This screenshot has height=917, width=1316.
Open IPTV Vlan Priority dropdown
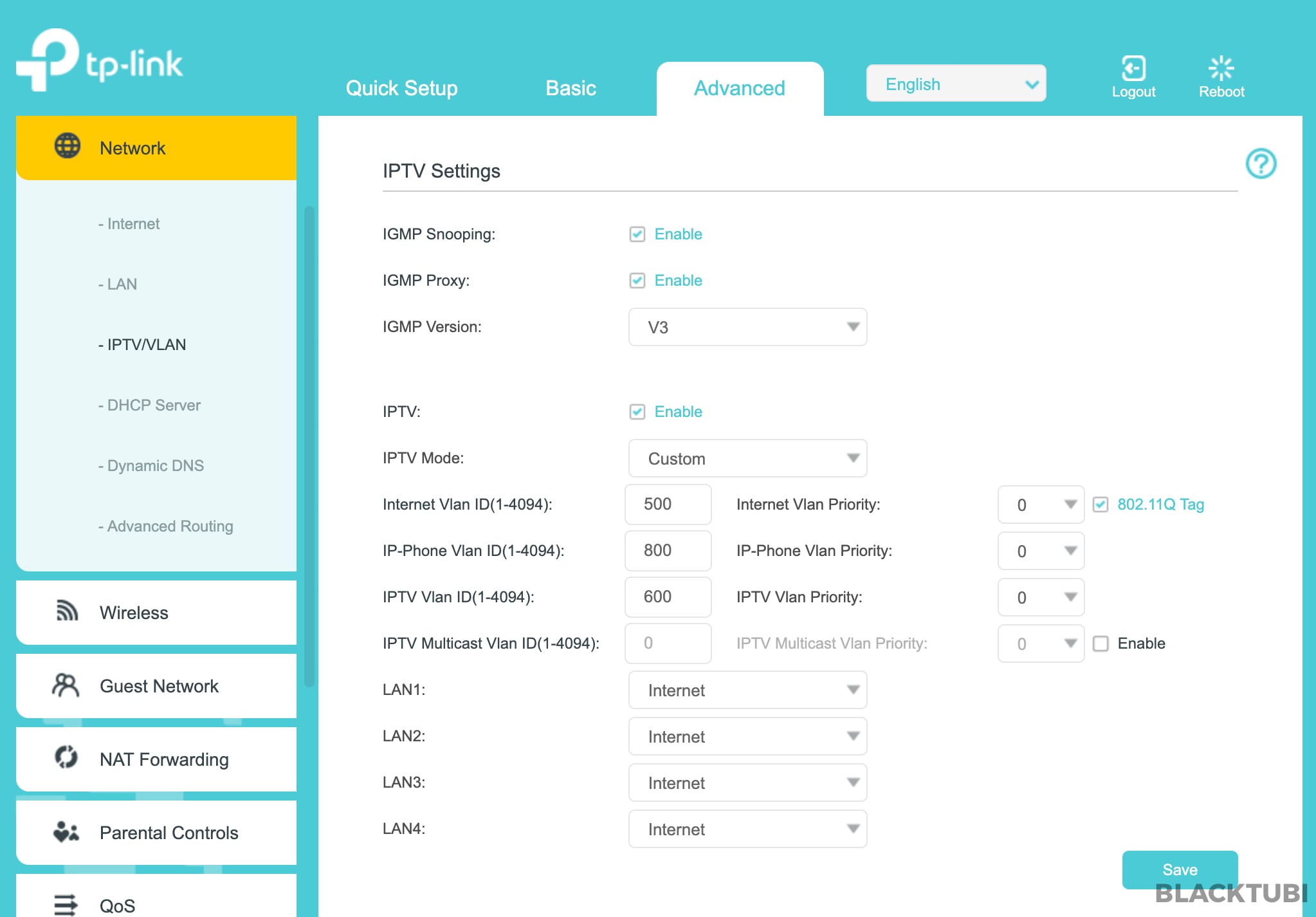pyautogui.click(x=1041, y=597)
